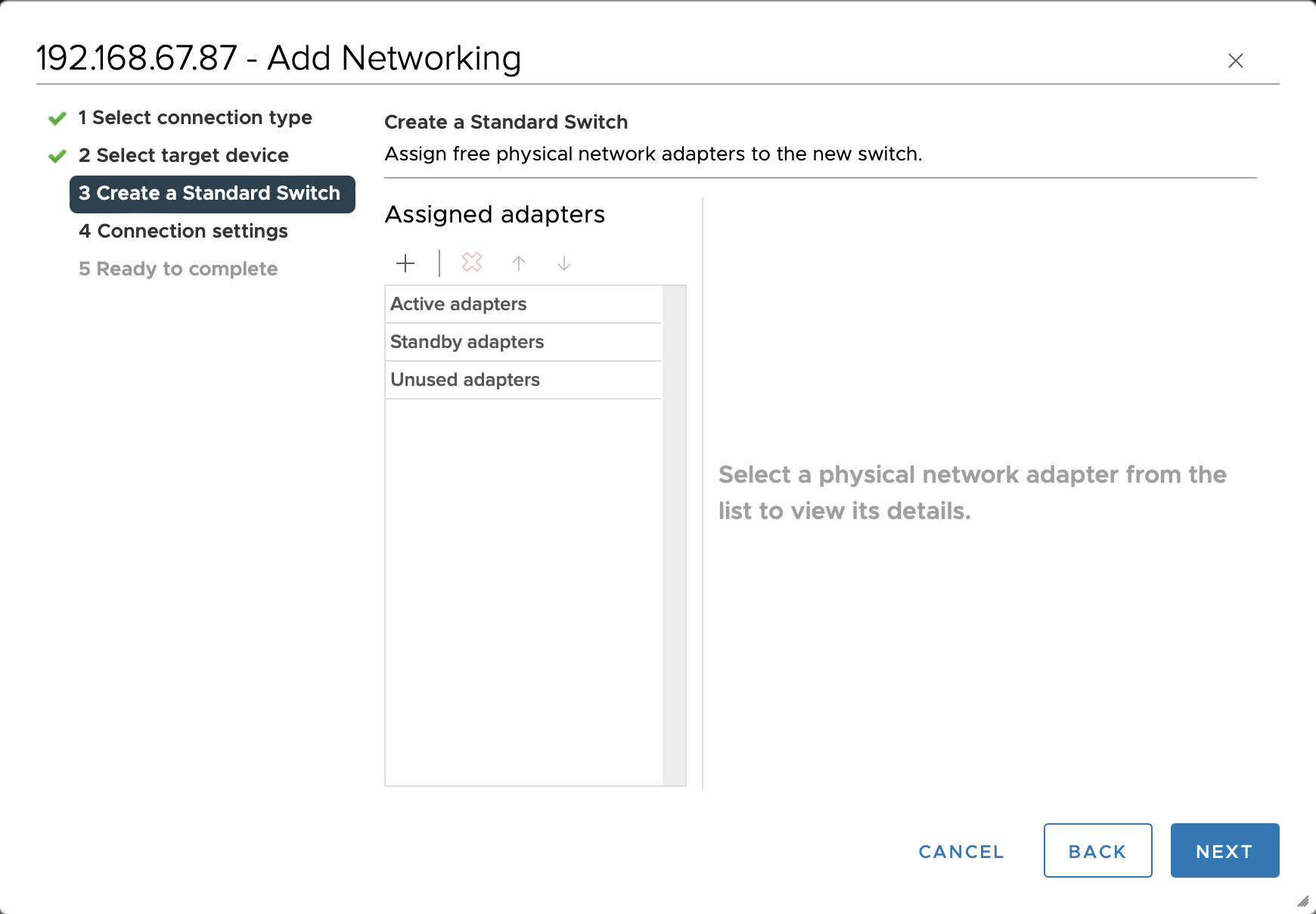Click the move up arrow icon
Screen dimensions: 1316x914
(x=519, y=263)
